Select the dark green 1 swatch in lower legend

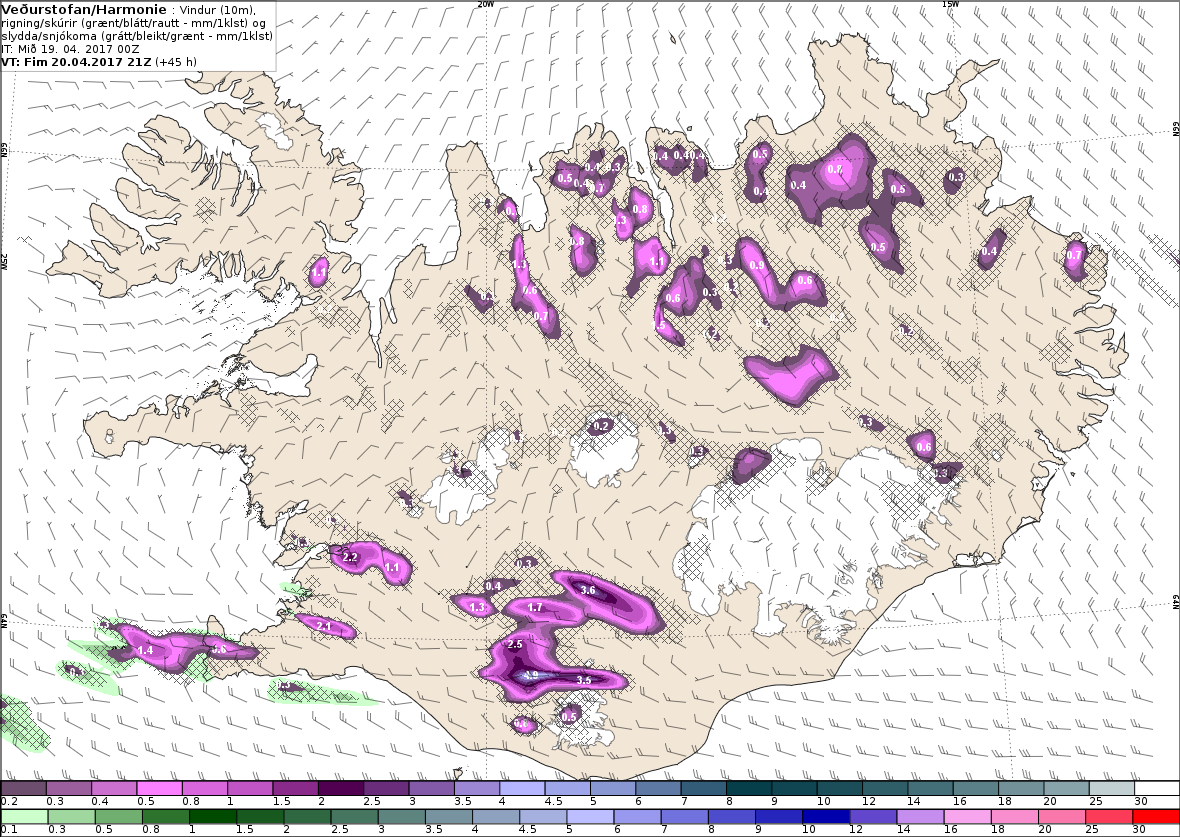212,817
